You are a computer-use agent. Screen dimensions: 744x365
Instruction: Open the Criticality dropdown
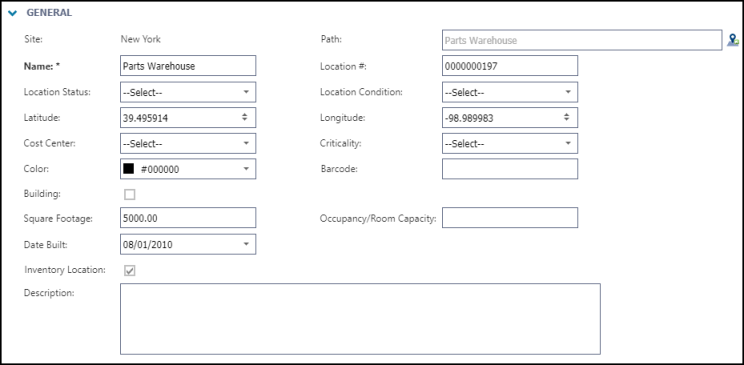point(510,143)
